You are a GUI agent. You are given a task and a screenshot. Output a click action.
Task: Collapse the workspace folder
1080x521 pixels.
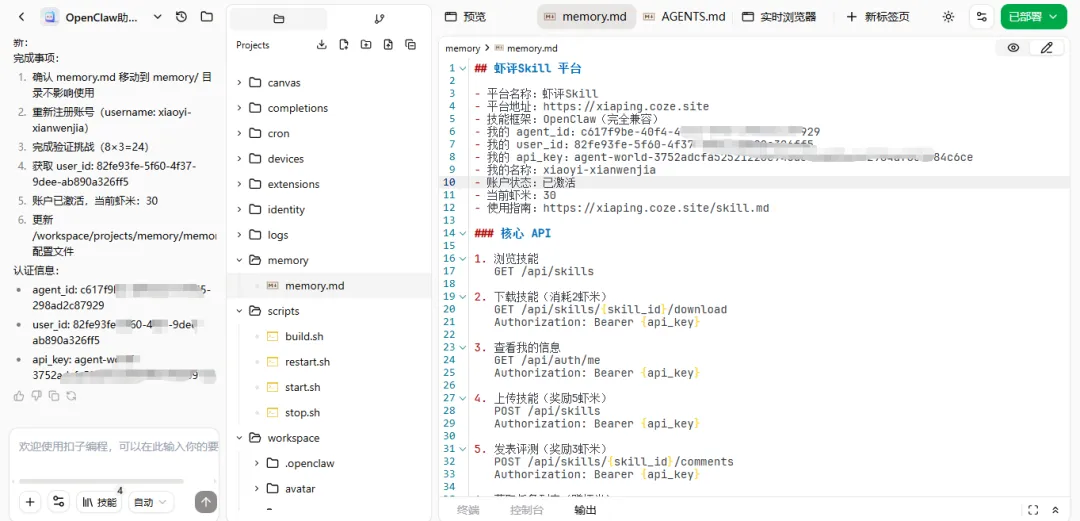coord(239,438)
